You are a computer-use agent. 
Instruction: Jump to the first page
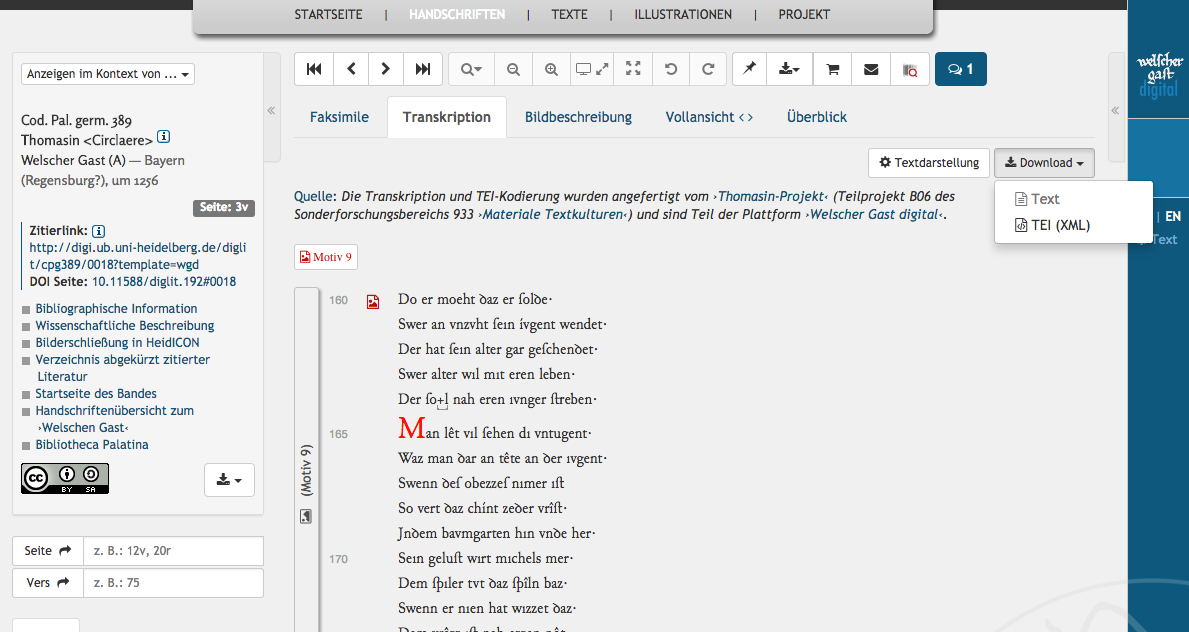[313, 69]
